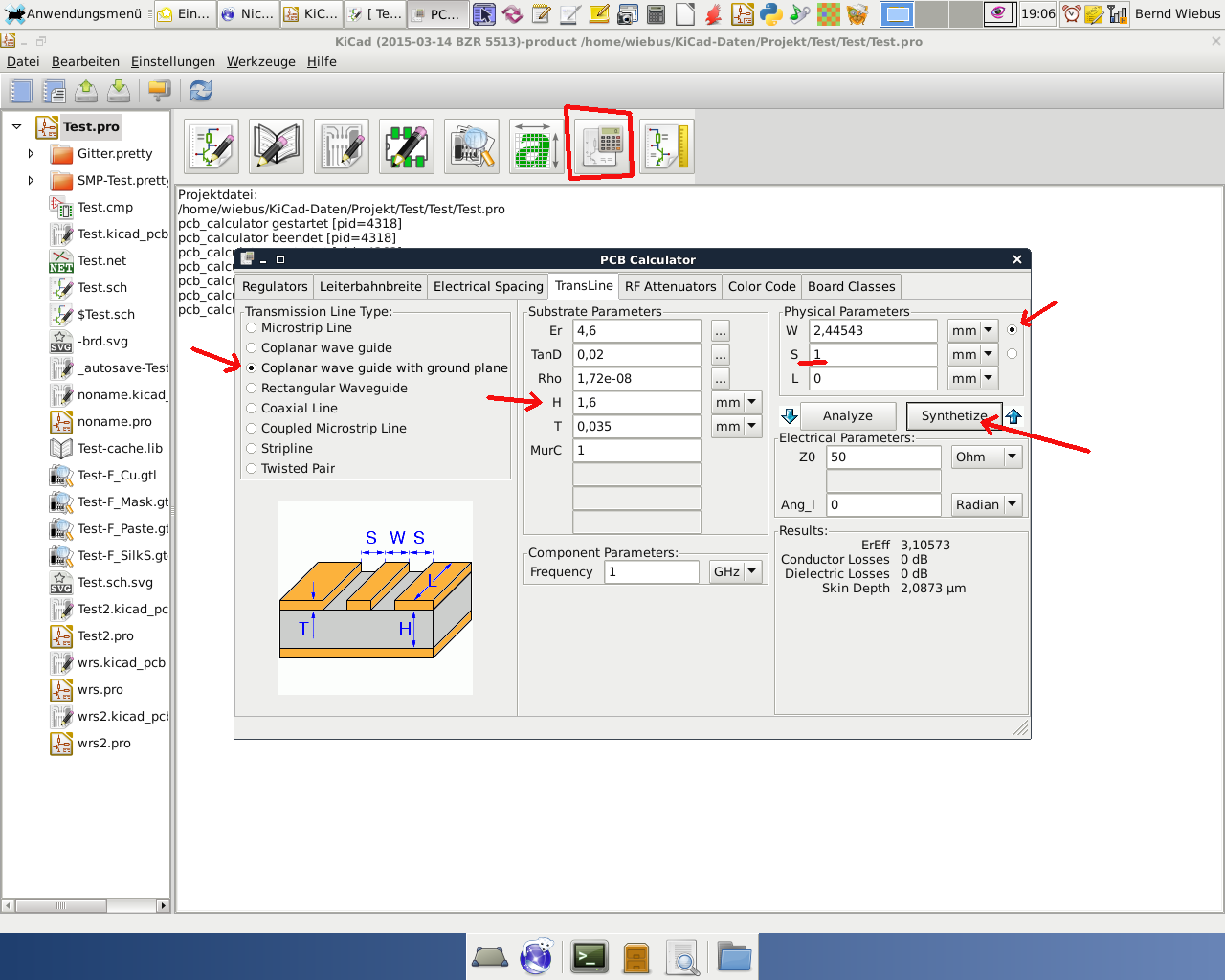The image size is (1225, 980).
Task: Launch the GerbView Gerber viewer
Action: (472, 146)
